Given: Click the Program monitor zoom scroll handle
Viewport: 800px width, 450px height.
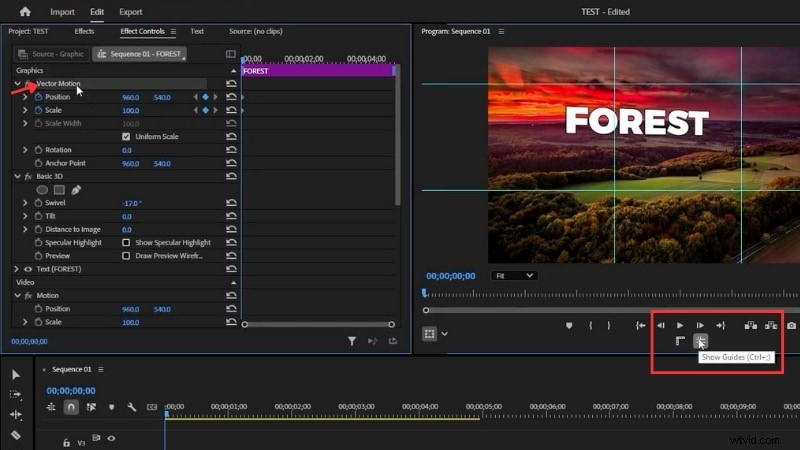Looking at the screenshot, I should click(x=426, y=310).
